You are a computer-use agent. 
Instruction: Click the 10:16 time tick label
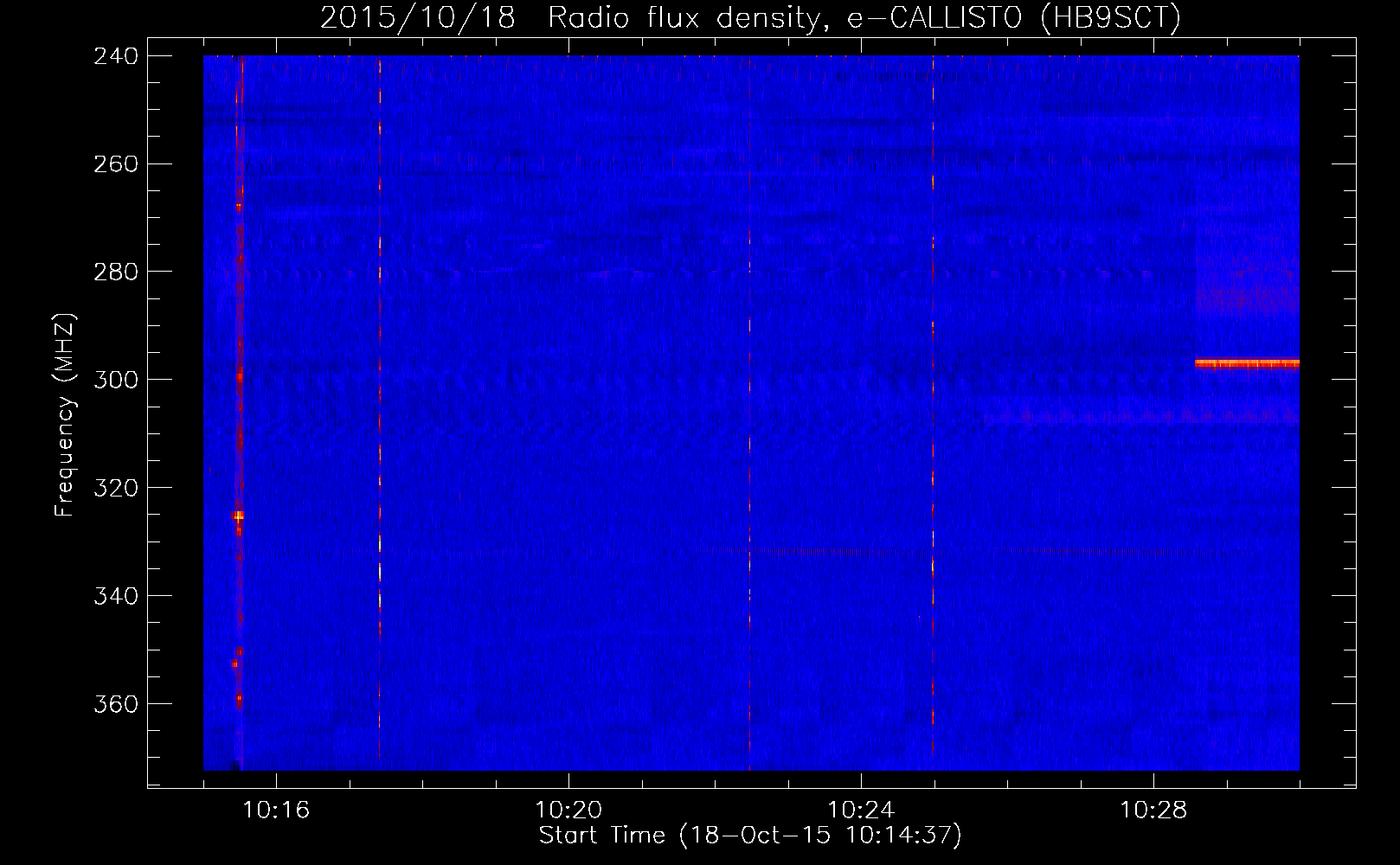[x=276, y=811]
